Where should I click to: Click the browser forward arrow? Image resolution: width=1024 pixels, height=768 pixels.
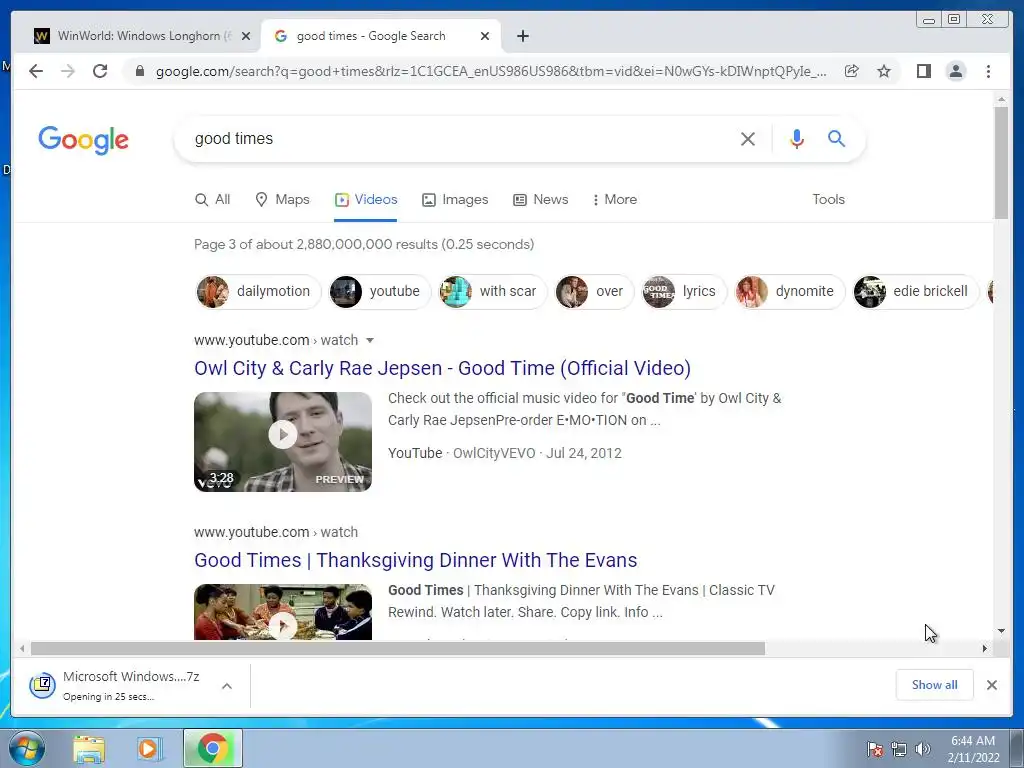click(x=68, y=71)
